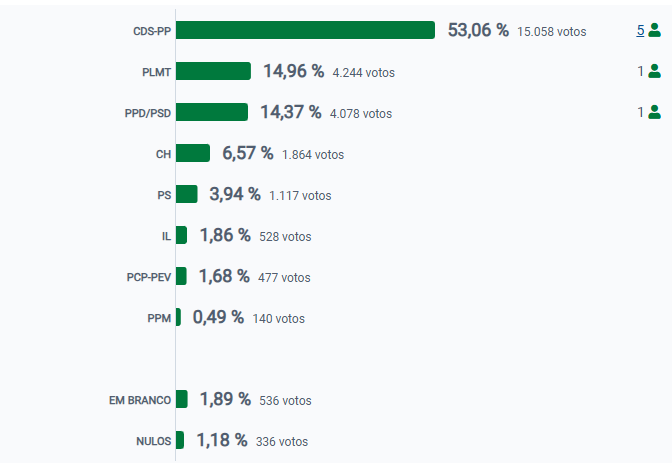Click the elected member icon beside PLMT

(x=655, y=71)
